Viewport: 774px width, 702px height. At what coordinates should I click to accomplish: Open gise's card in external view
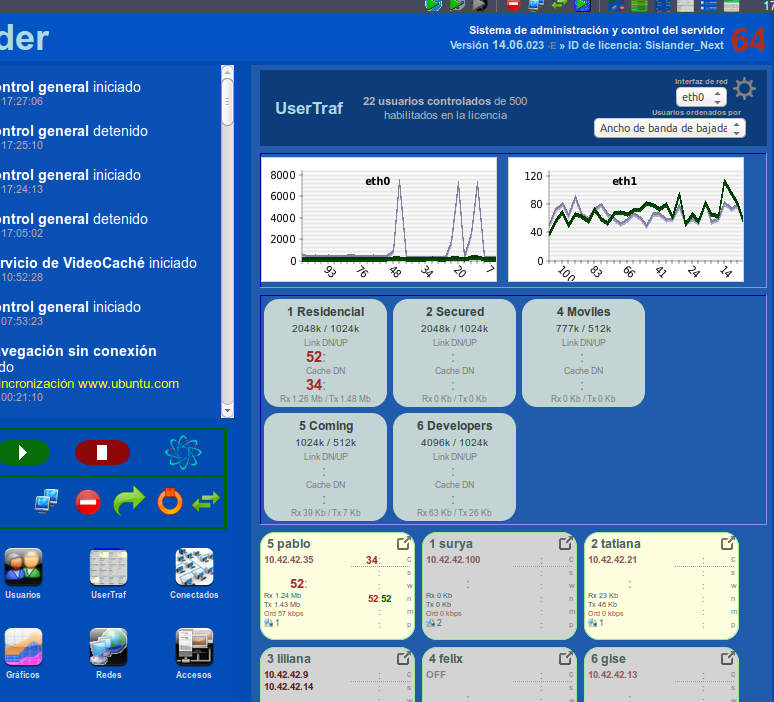[728, 658]
